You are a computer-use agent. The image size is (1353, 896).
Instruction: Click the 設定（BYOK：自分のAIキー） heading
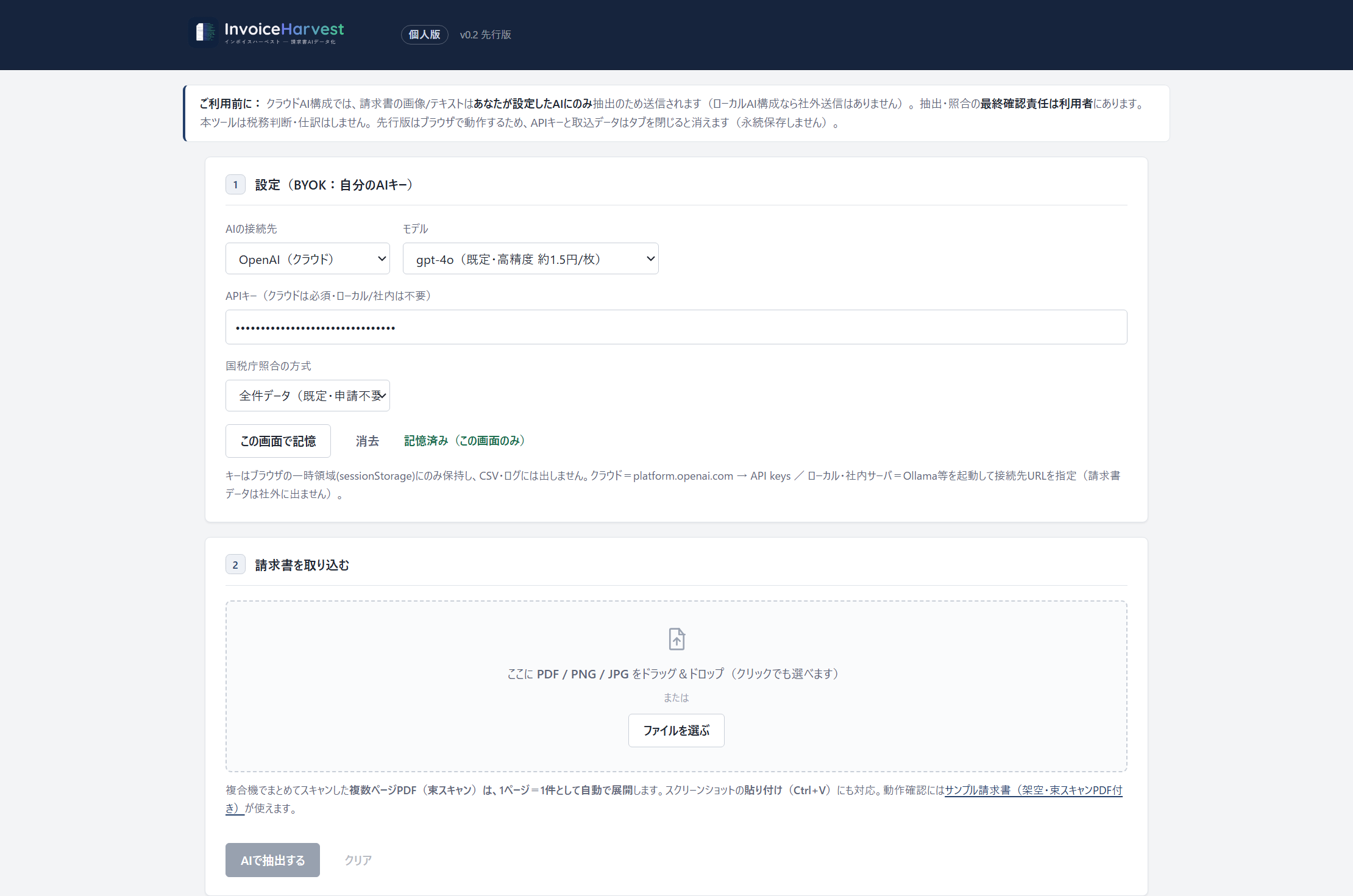(334, 185)
